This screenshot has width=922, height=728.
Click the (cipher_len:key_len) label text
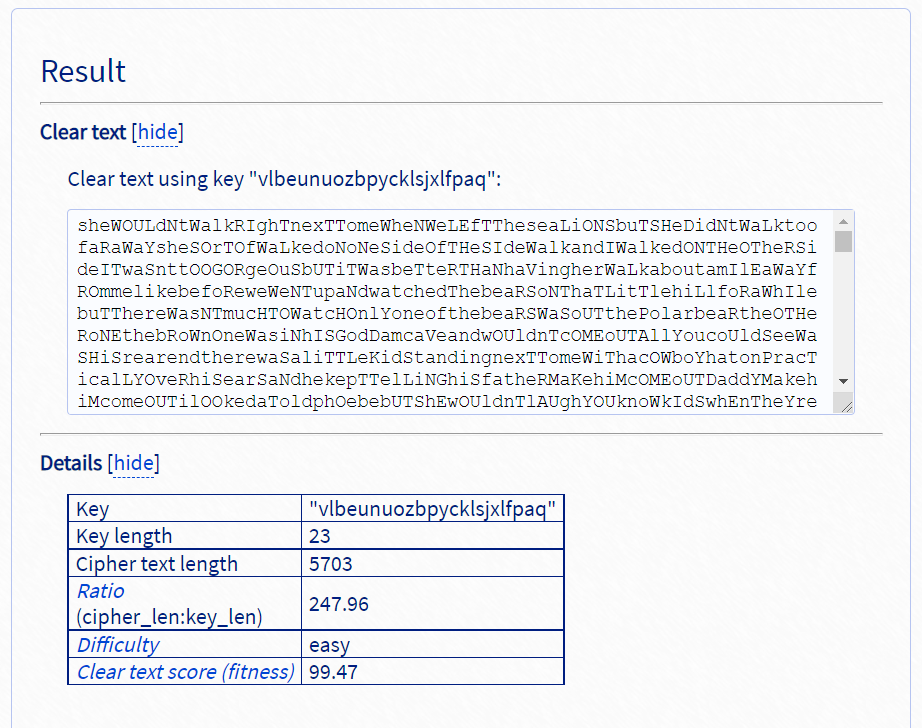pos(169,617)
